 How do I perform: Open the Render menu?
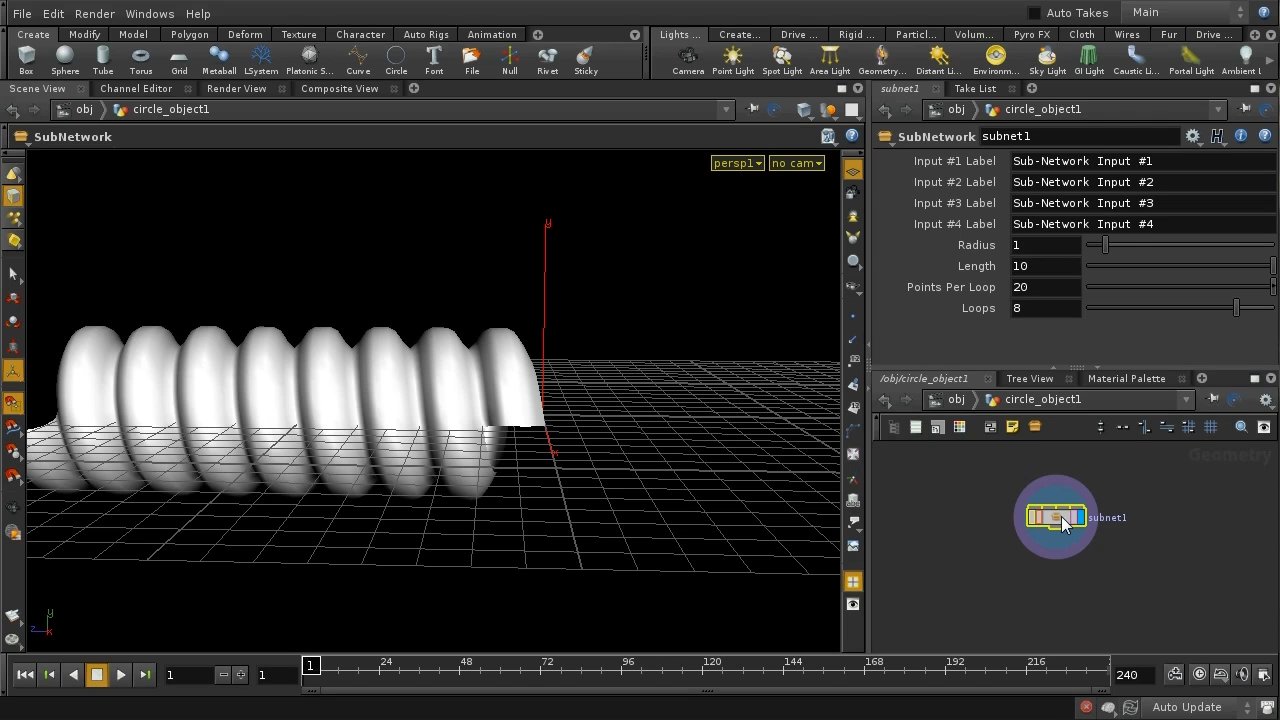click(95, 13)
